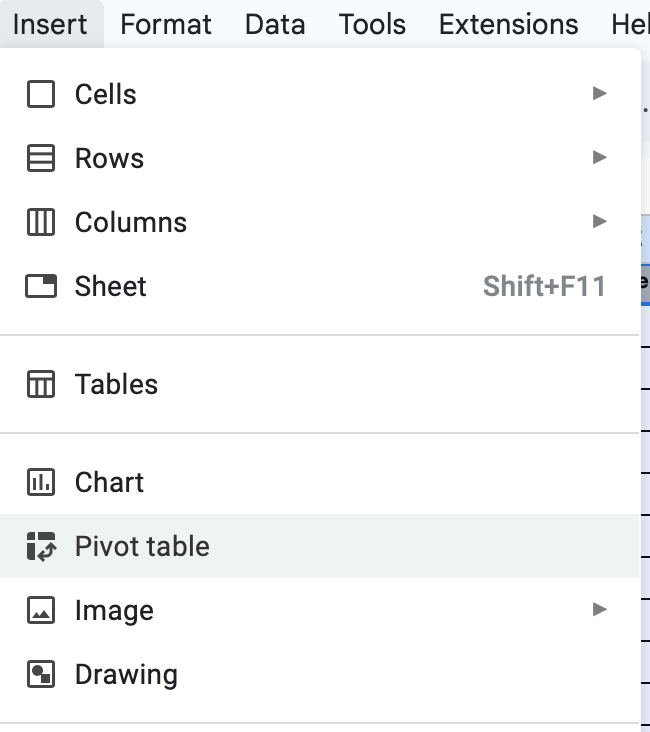Click the Chart icon to insert chart
The height and width of the screenshot is (732, 650).
point(41,483)
